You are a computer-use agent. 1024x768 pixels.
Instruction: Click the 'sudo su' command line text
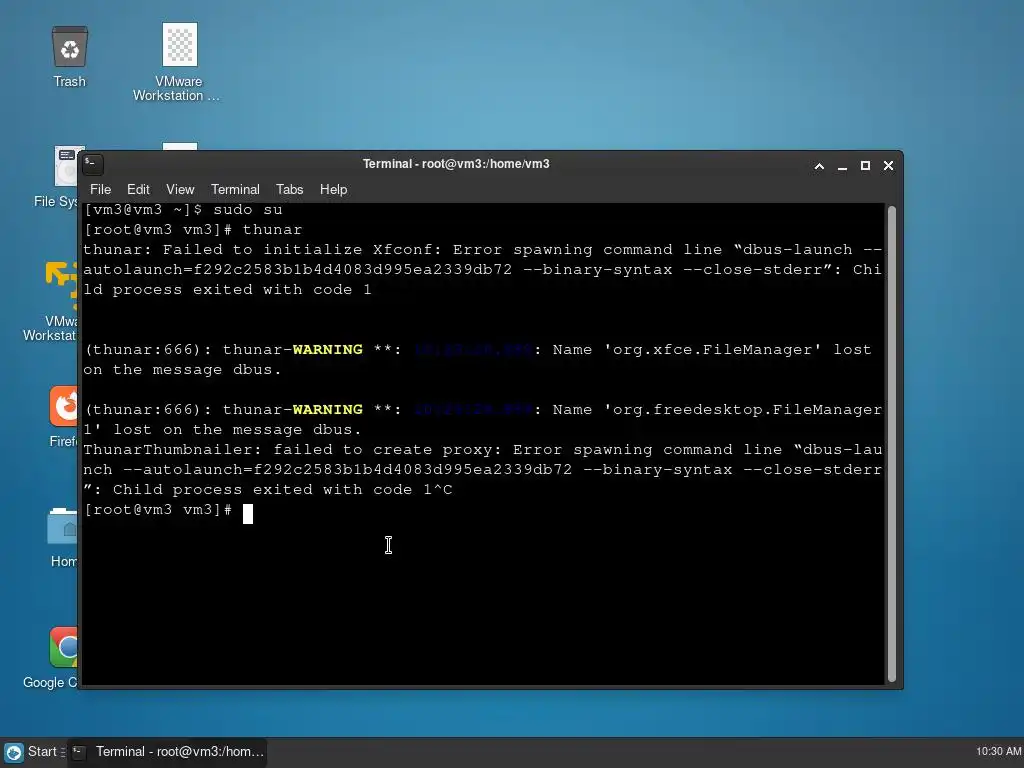pos(248,210)
